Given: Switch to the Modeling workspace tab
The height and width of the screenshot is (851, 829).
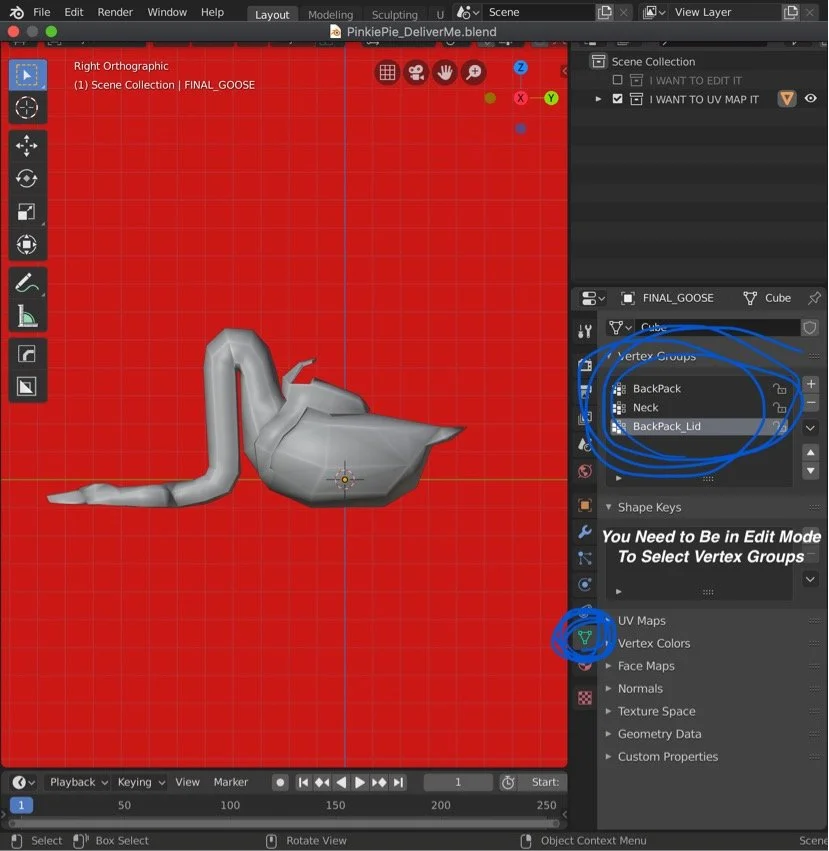Looking at the screenshot, I should [x=330, y=15].
